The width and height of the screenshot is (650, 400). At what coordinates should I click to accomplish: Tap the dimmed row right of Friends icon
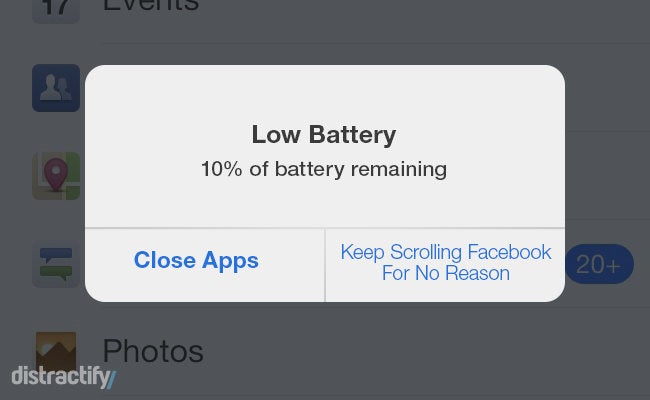click(x=607, y=88)
